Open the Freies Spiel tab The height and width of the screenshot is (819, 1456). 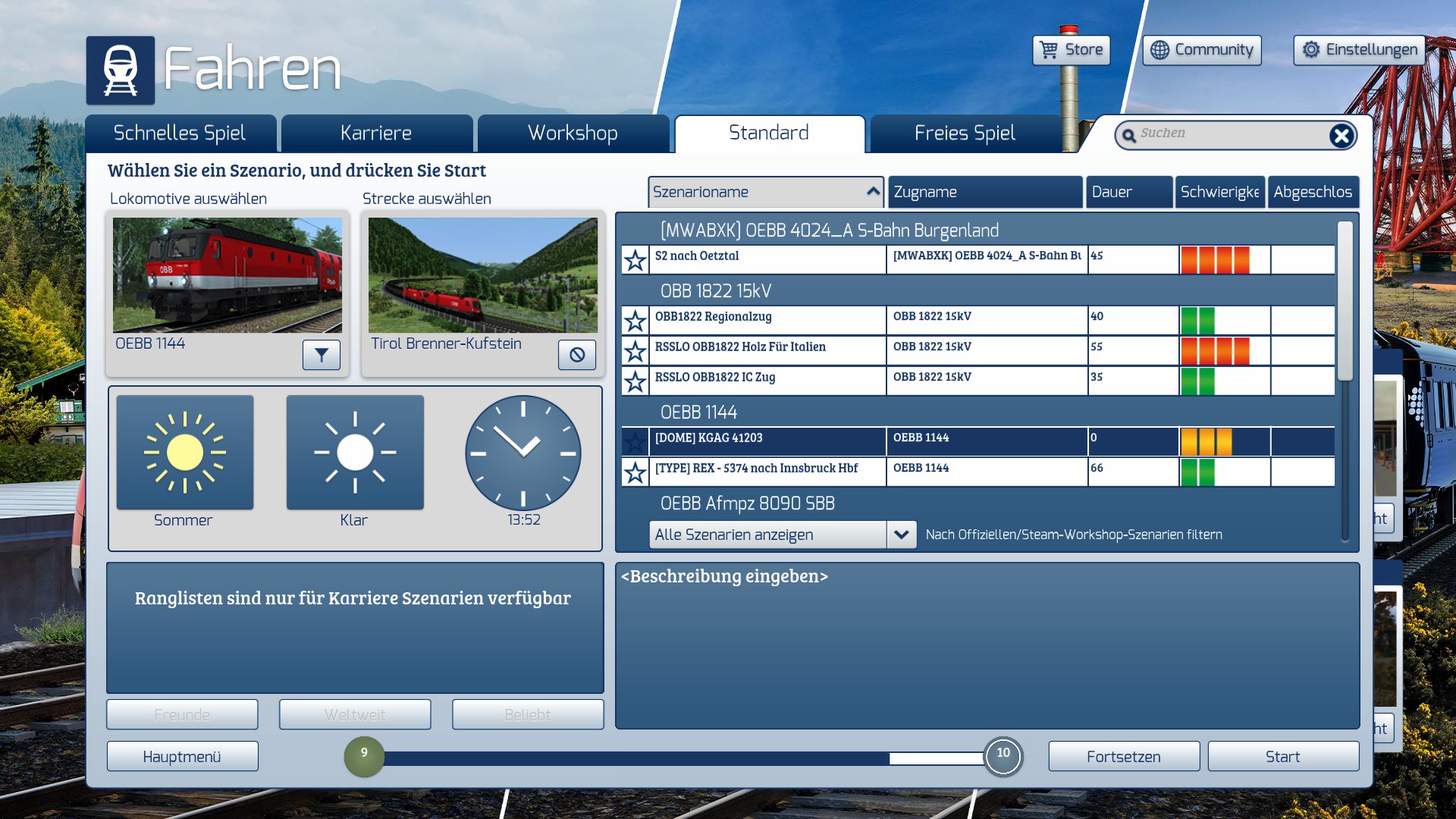tap(965, 133)
